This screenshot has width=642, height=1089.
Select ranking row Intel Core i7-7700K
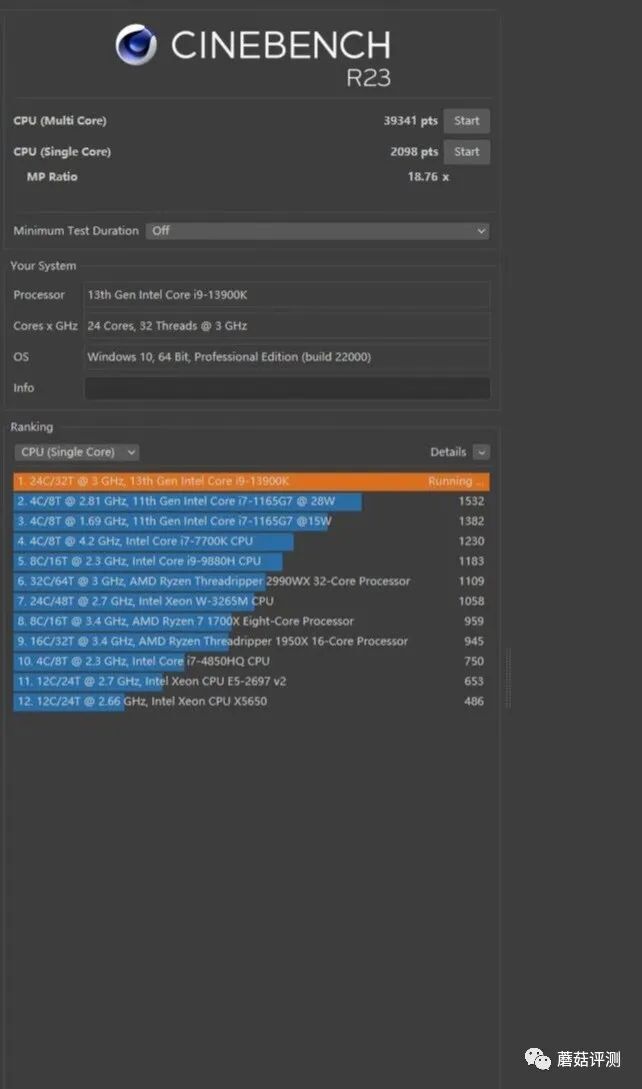click(x=252, y=541)
